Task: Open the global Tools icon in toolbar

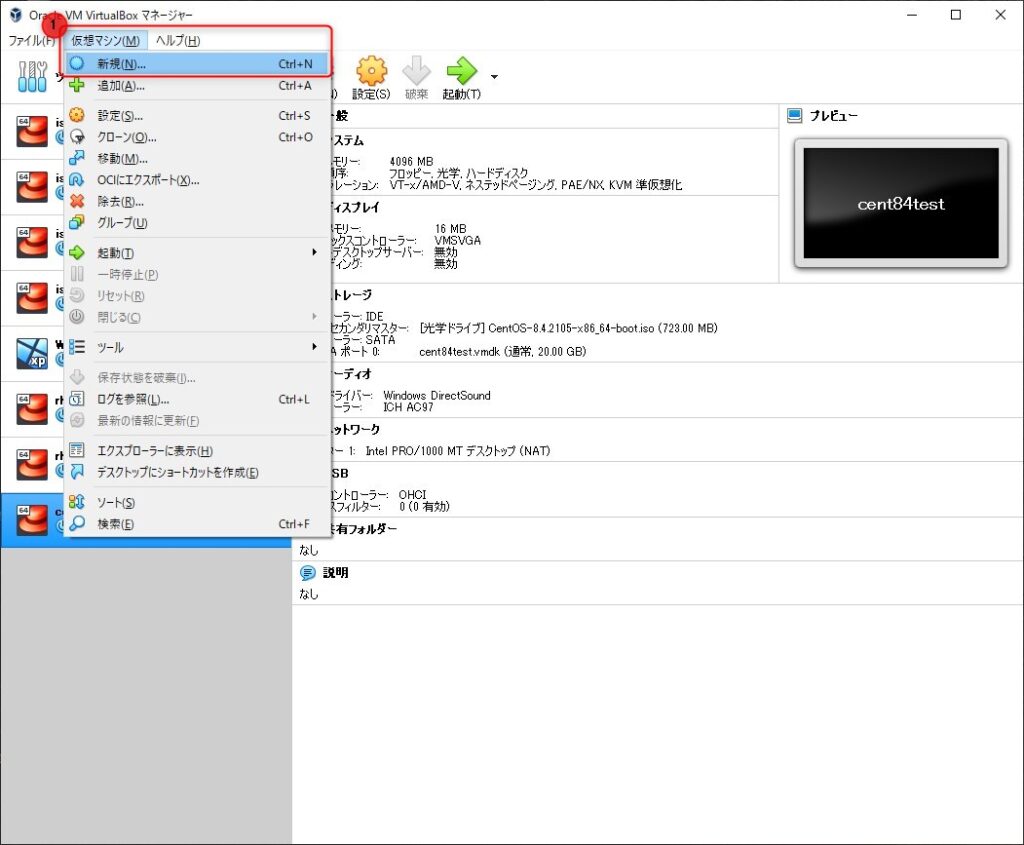Action: tap(33, 76)
